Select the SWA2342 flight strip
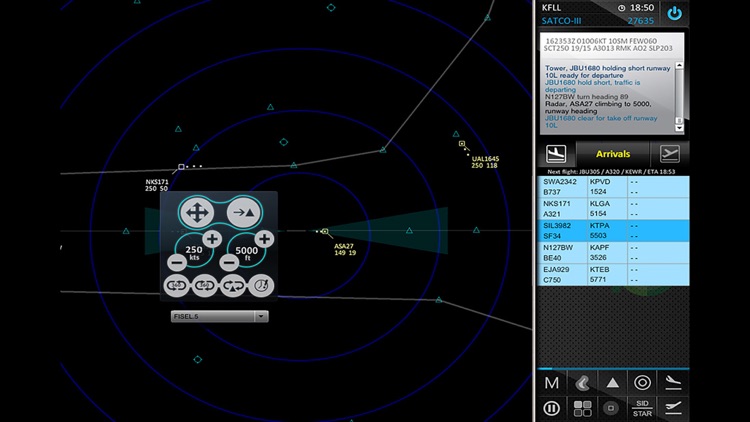The height and width of the screenshot is (422, 750). coord(613,187)
